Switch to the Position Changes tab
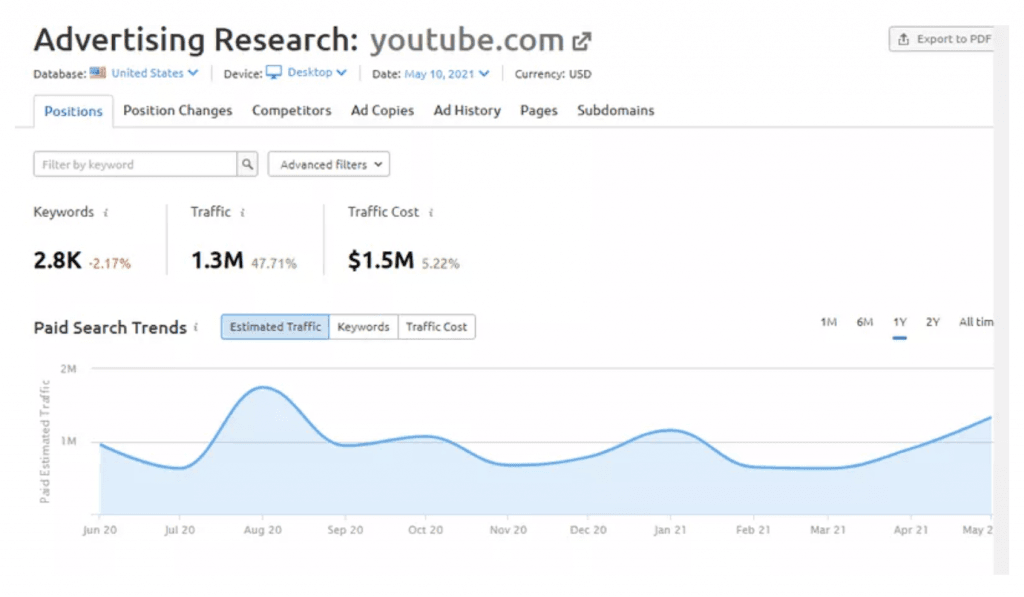The width and height of the screenshot is (1024, 597). (x=178, y=110)
